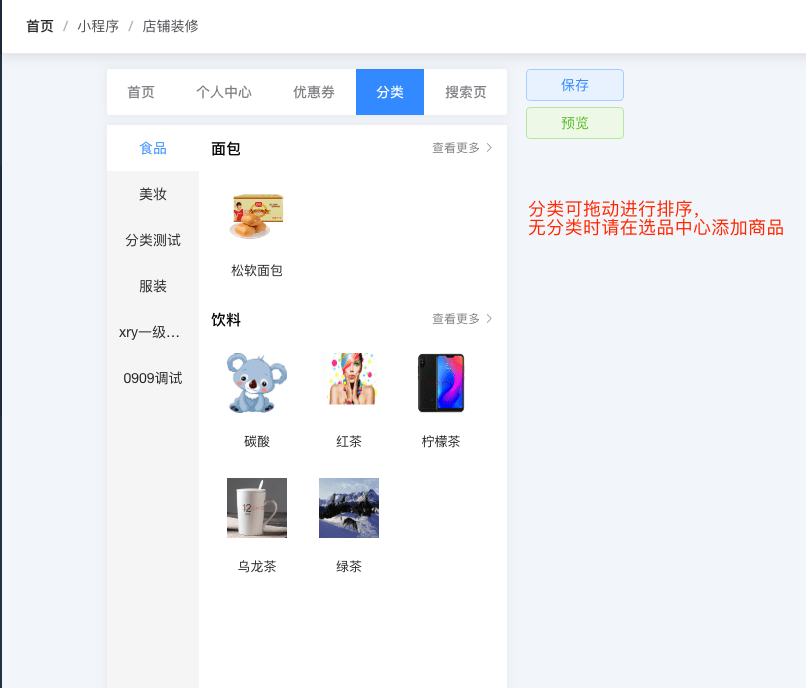
Task: Expand 查看更多 next to 饮料
Action: [x=462, y=319]
